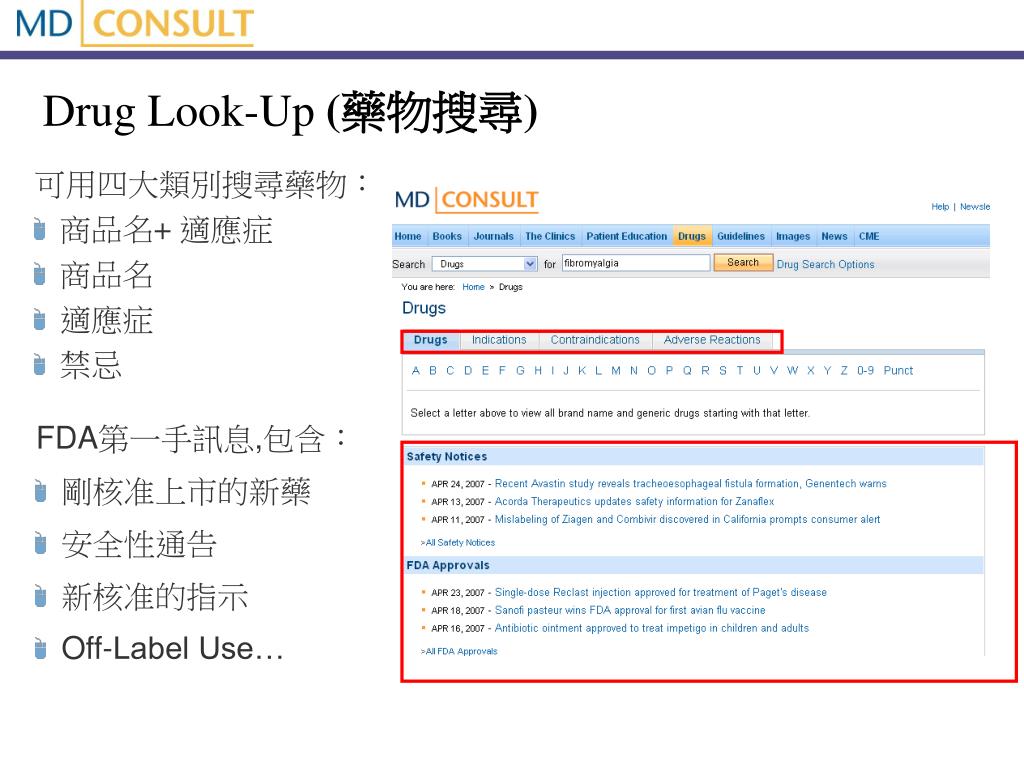Browse drugs starting with letter O

tap(651, 371)
